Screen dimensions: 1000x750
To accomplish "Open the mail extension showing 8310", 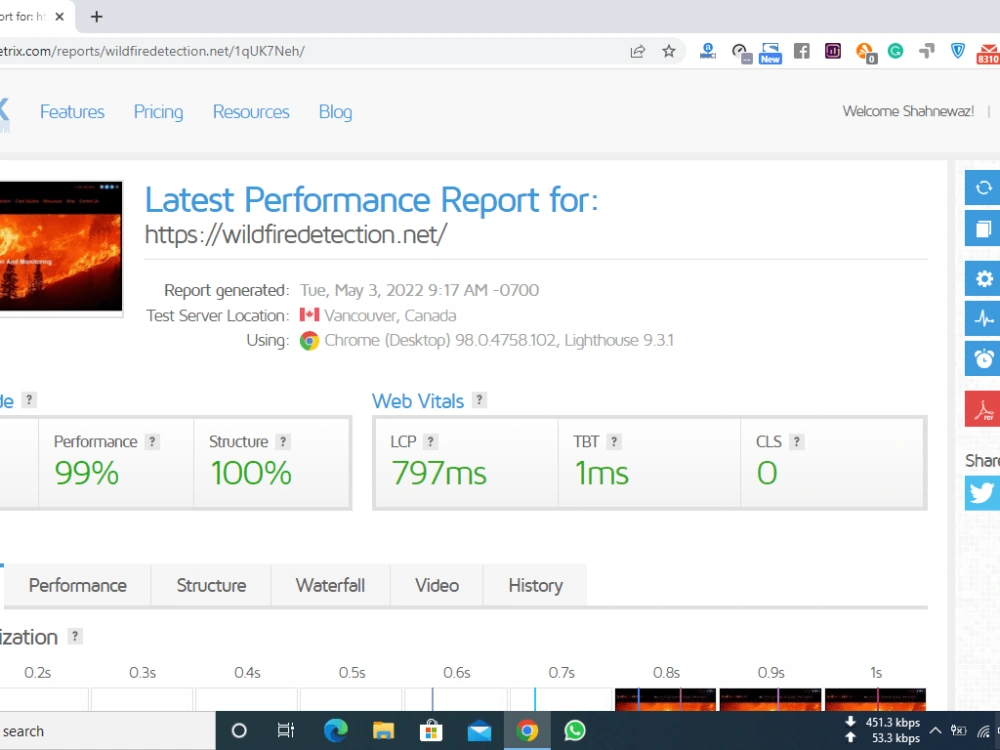I will [x=988, y=53].
